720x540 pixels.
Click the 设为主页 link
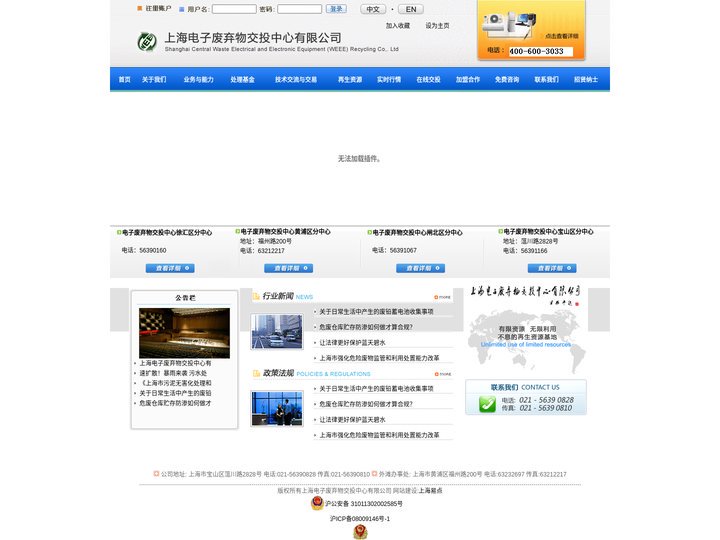coord(437,26)
